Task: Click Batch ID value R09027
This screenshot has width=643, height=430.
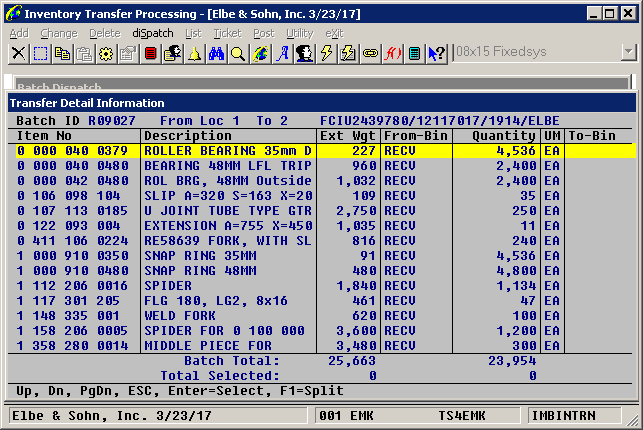Action: 112,121
